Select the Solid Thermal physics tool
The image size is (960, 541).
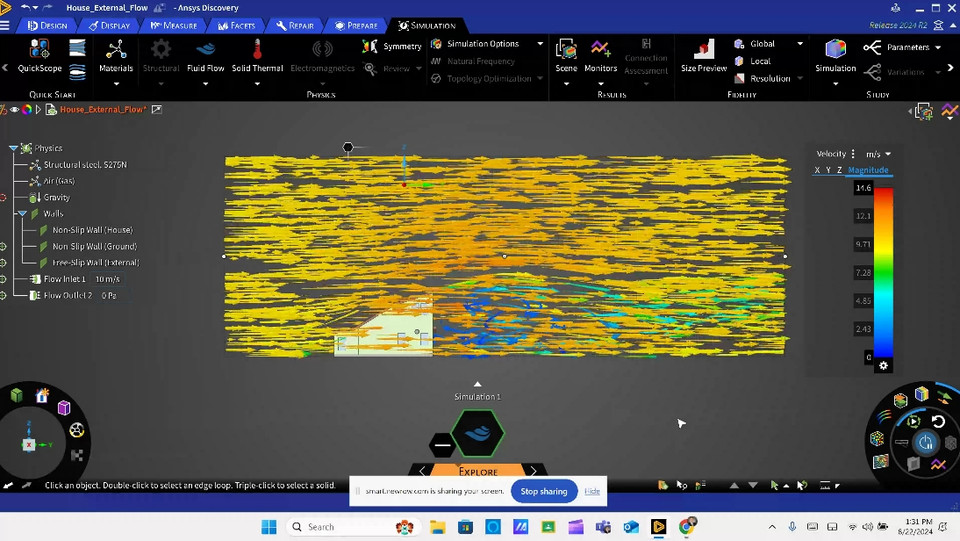(x=257, y=55)
